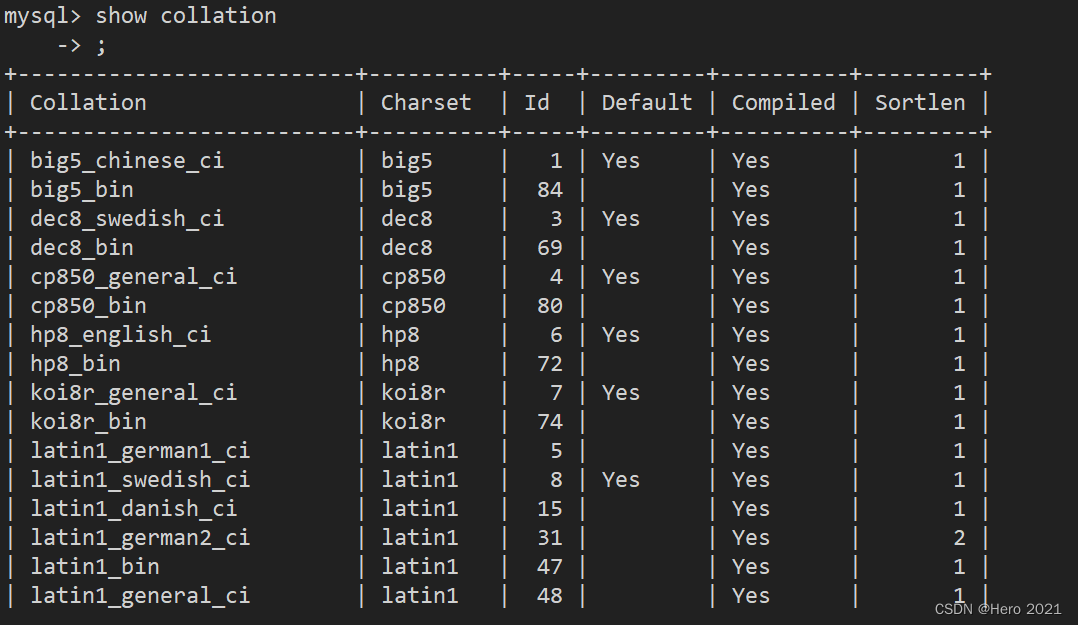
Task: Click the Sortlen column header
Action: (920, 102)
